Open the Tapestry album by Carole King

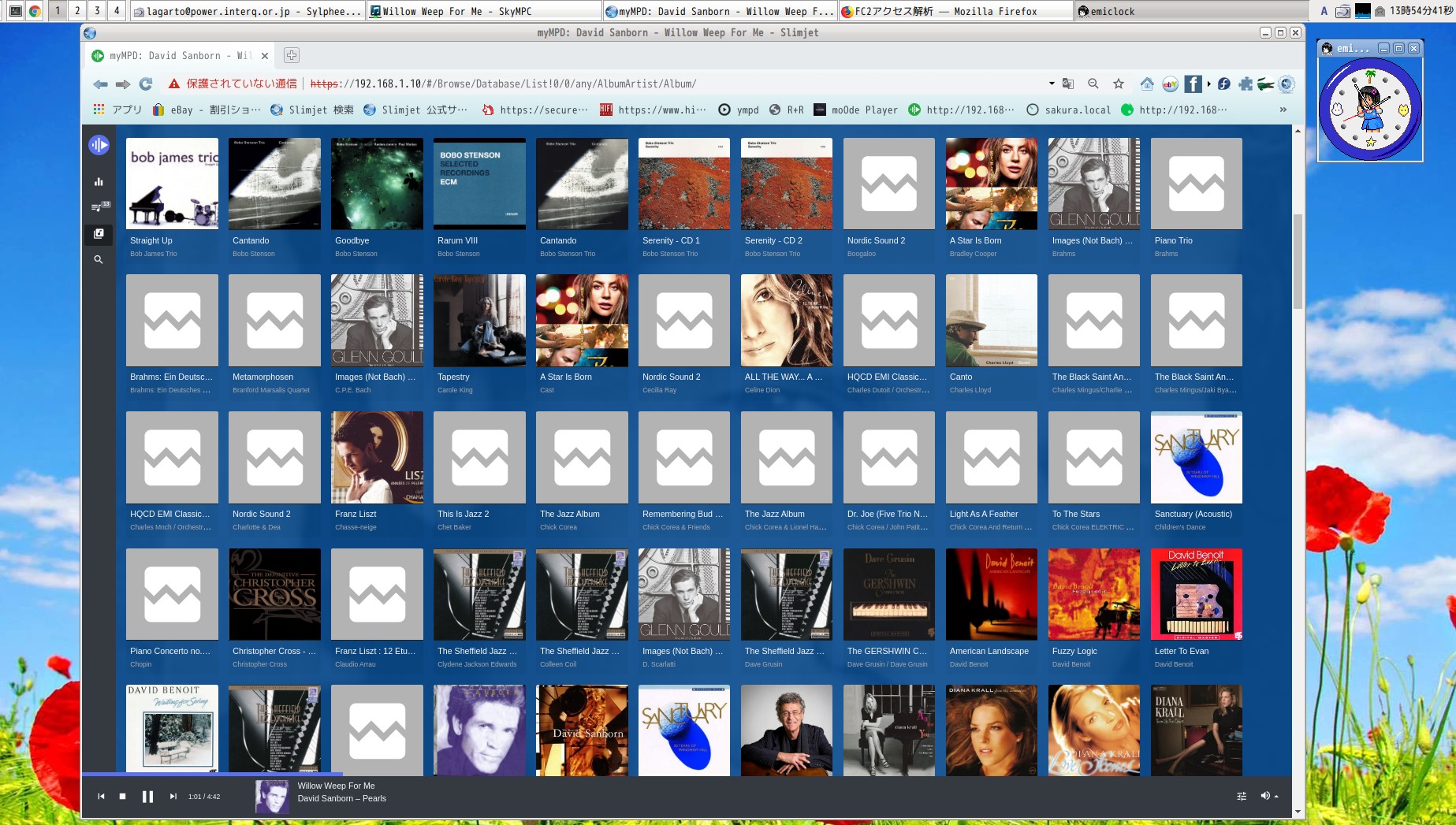click(x=479, y=321)
